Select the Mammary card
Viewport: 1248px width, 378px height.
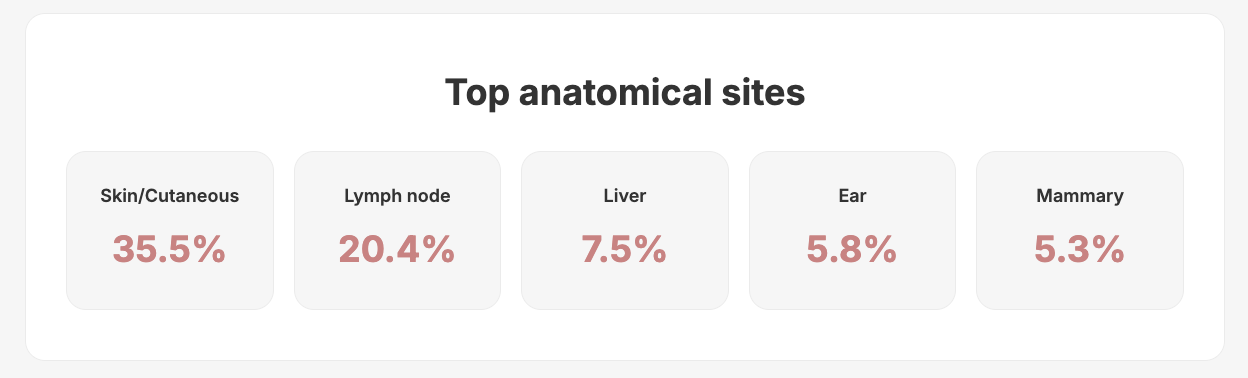pyautogui.click(x=1080, y=230)
